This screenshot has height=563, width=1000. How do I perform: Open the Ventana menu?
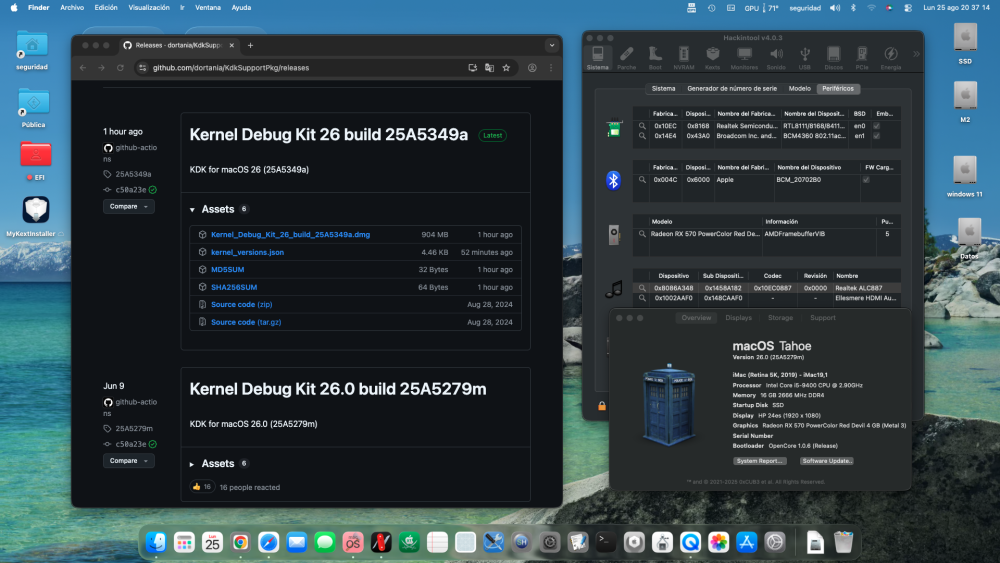click(208, 8)
